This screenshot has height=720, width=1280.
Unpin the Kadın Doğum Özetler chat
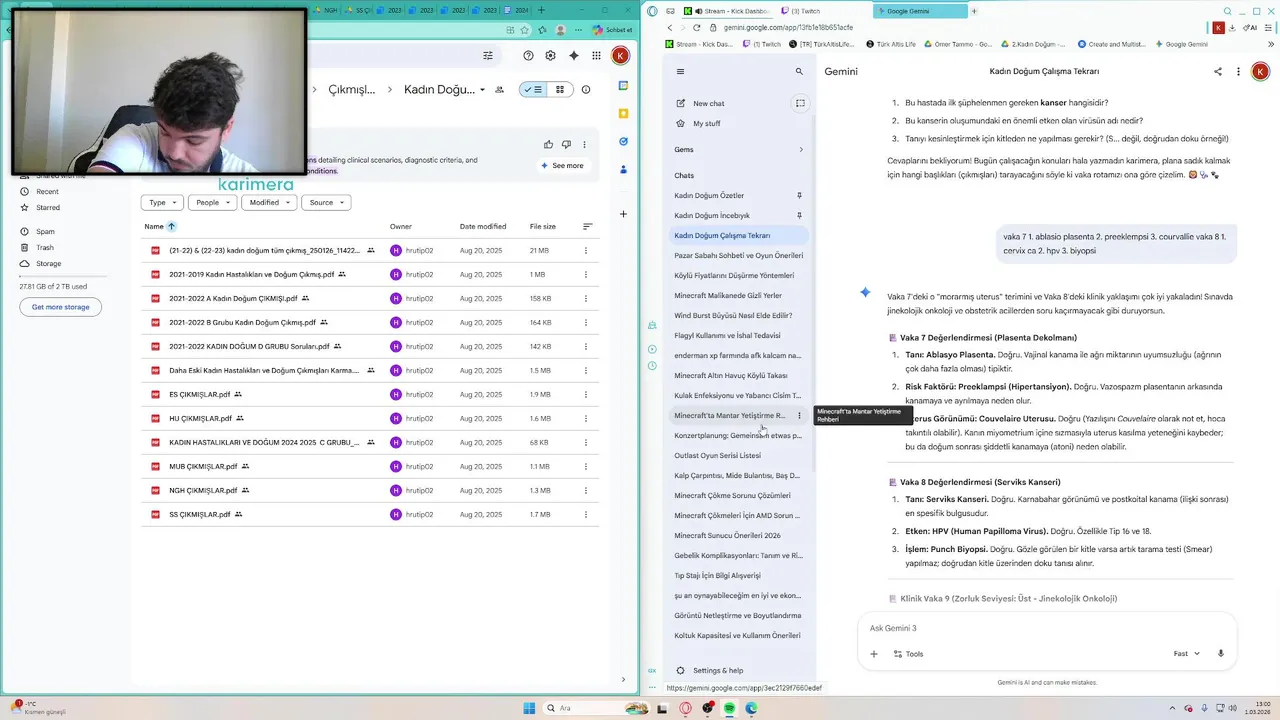pos(799,196)
